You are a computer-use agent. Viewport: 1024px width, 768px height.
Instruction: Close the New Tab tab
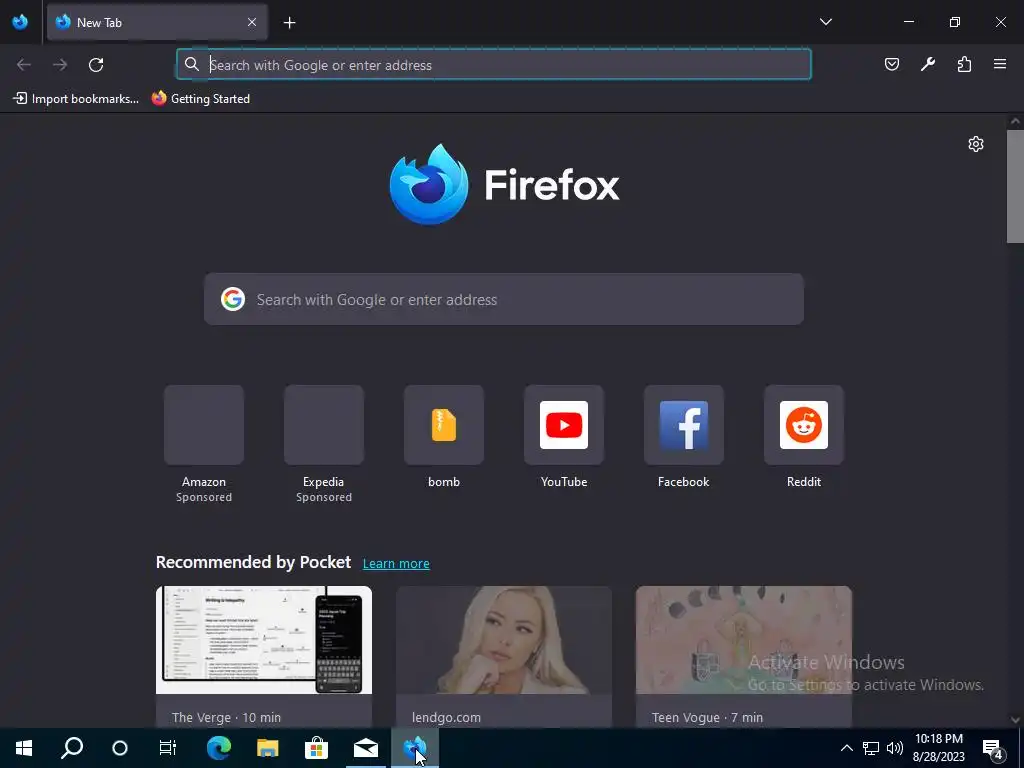pos(252,22)
